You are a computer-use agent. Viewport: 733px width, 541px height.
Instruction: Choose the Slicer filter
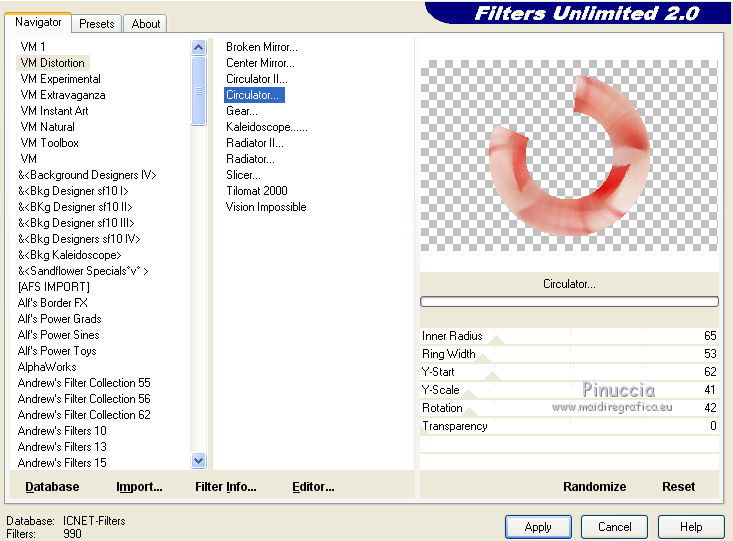click(243, 175)
